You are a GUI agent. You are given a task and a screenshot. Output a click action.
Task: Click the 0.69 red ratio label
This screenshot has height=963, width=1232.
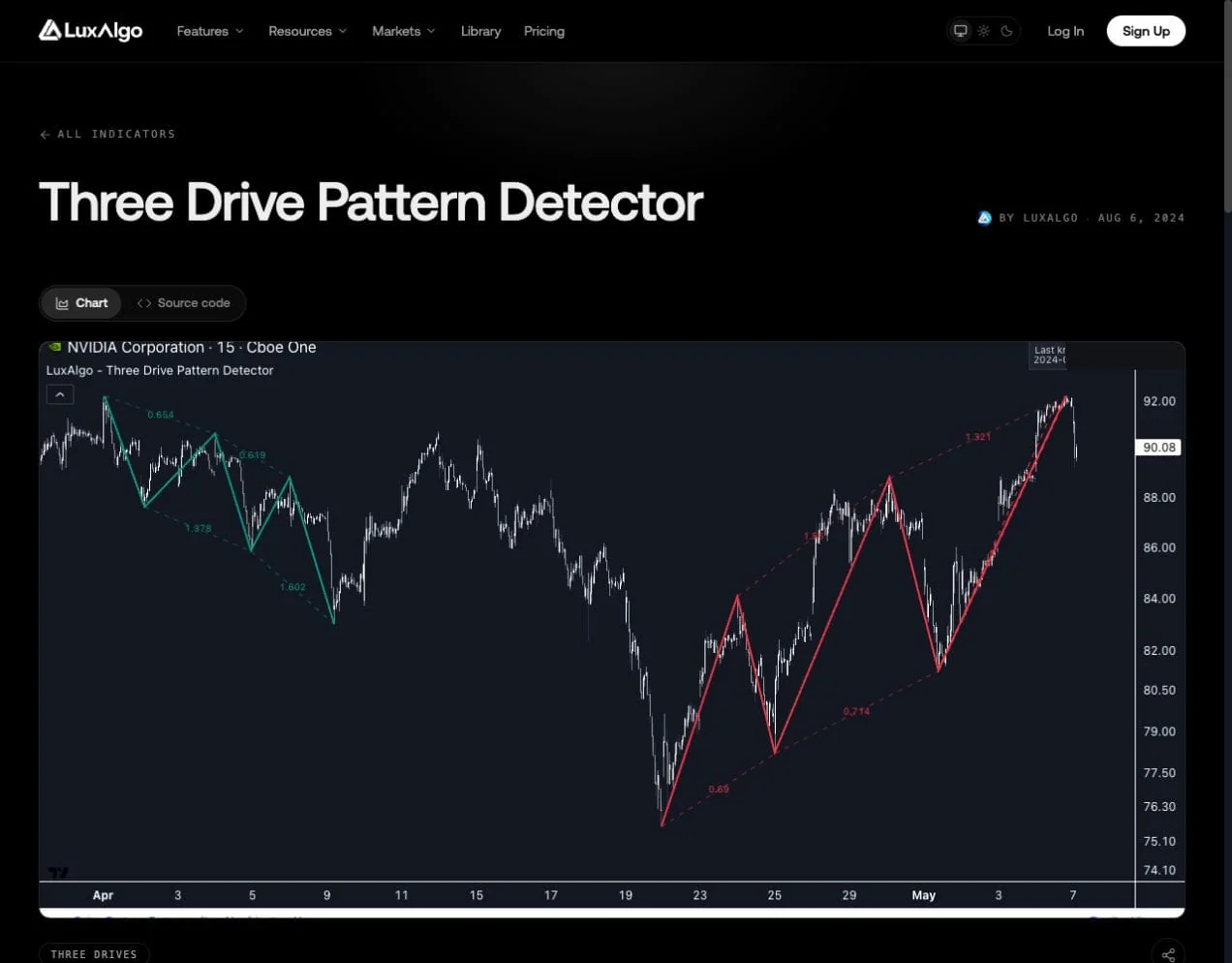[719, 789]
